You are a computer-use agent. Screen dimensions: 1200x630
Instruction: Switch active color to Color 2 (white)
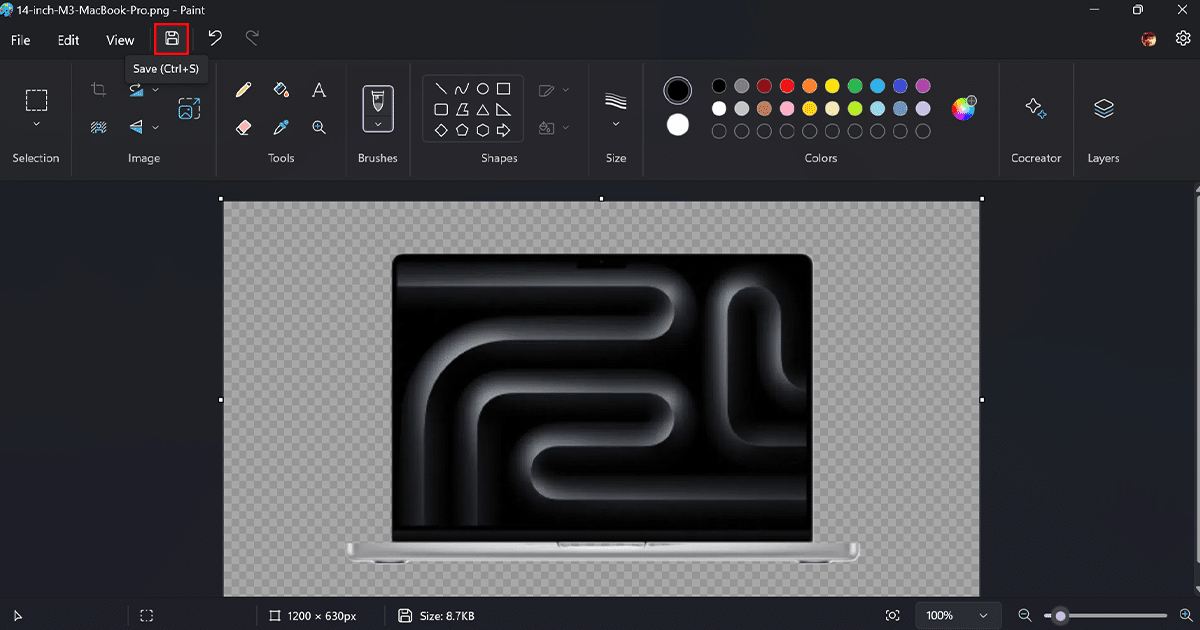coord(677,126)
